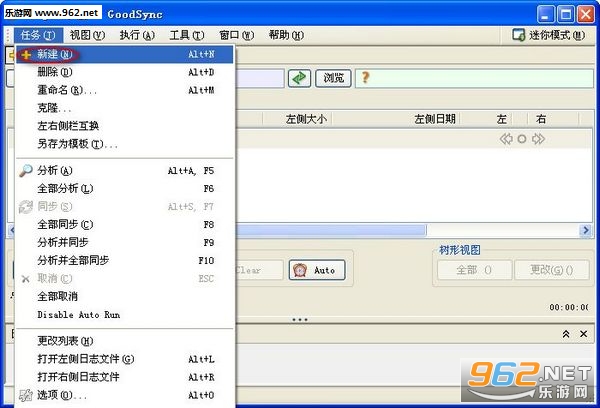Choose 另存为模板(T)... entry
This screenshot has height=408, width=600.
coord(125,144)
